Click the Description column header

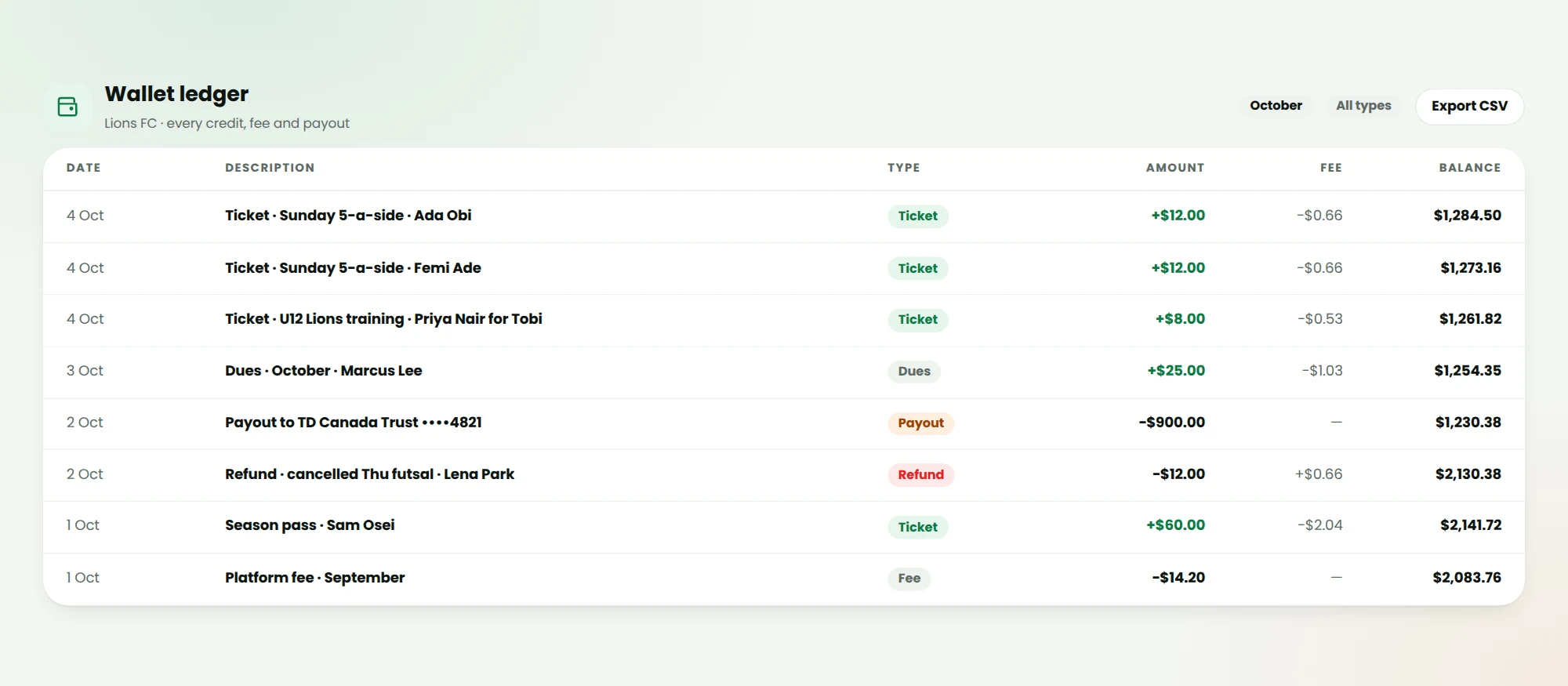pos(270,168)
